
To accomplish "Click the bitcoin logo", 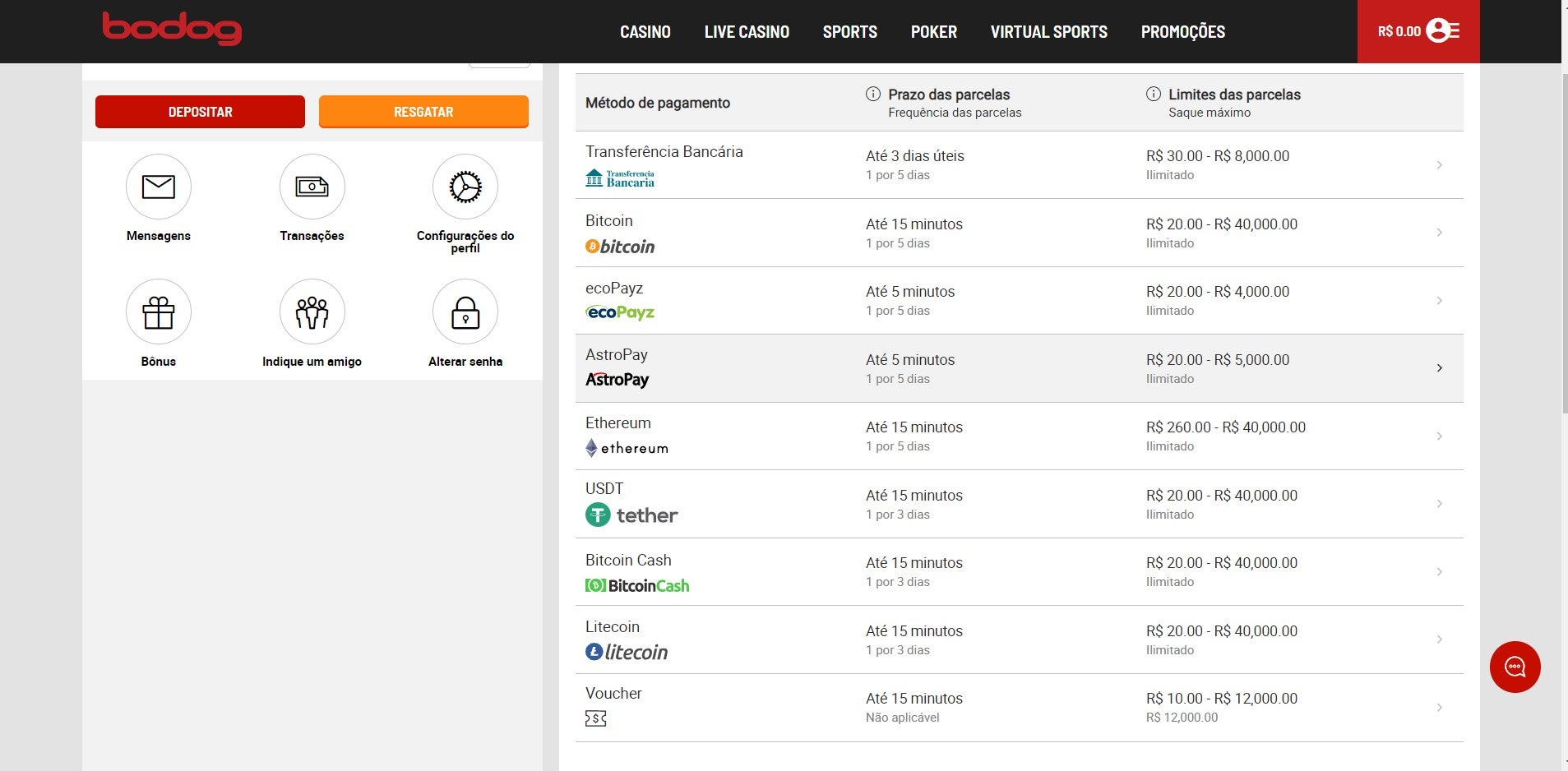I will tap(620, 247).
